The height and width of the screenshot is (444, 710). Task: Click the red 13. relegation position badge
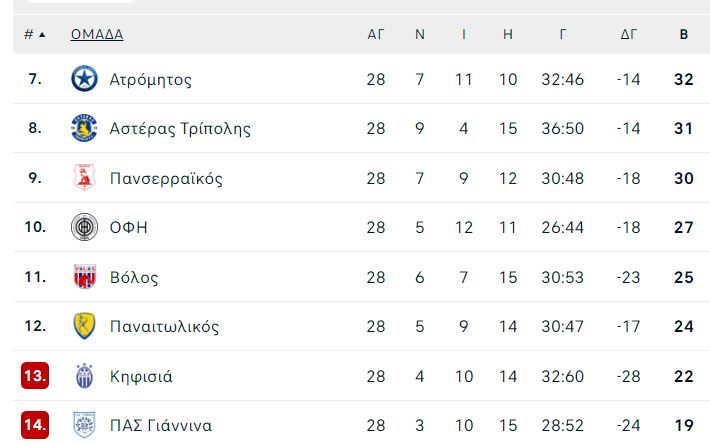pyautogui.click(x=35, y=376)
